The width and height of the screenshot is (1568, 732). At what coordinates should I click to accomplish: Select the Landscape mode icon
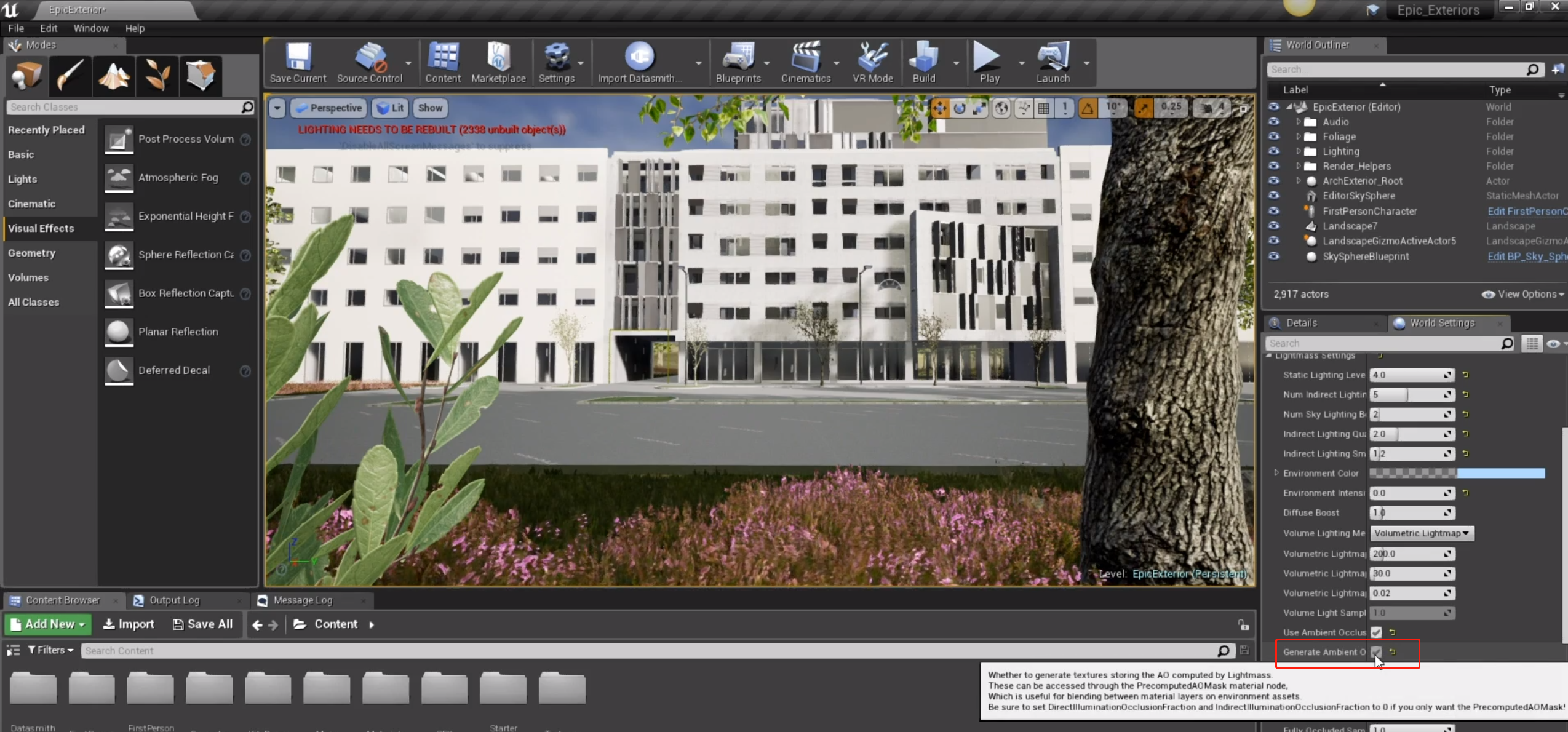[114, 76]
